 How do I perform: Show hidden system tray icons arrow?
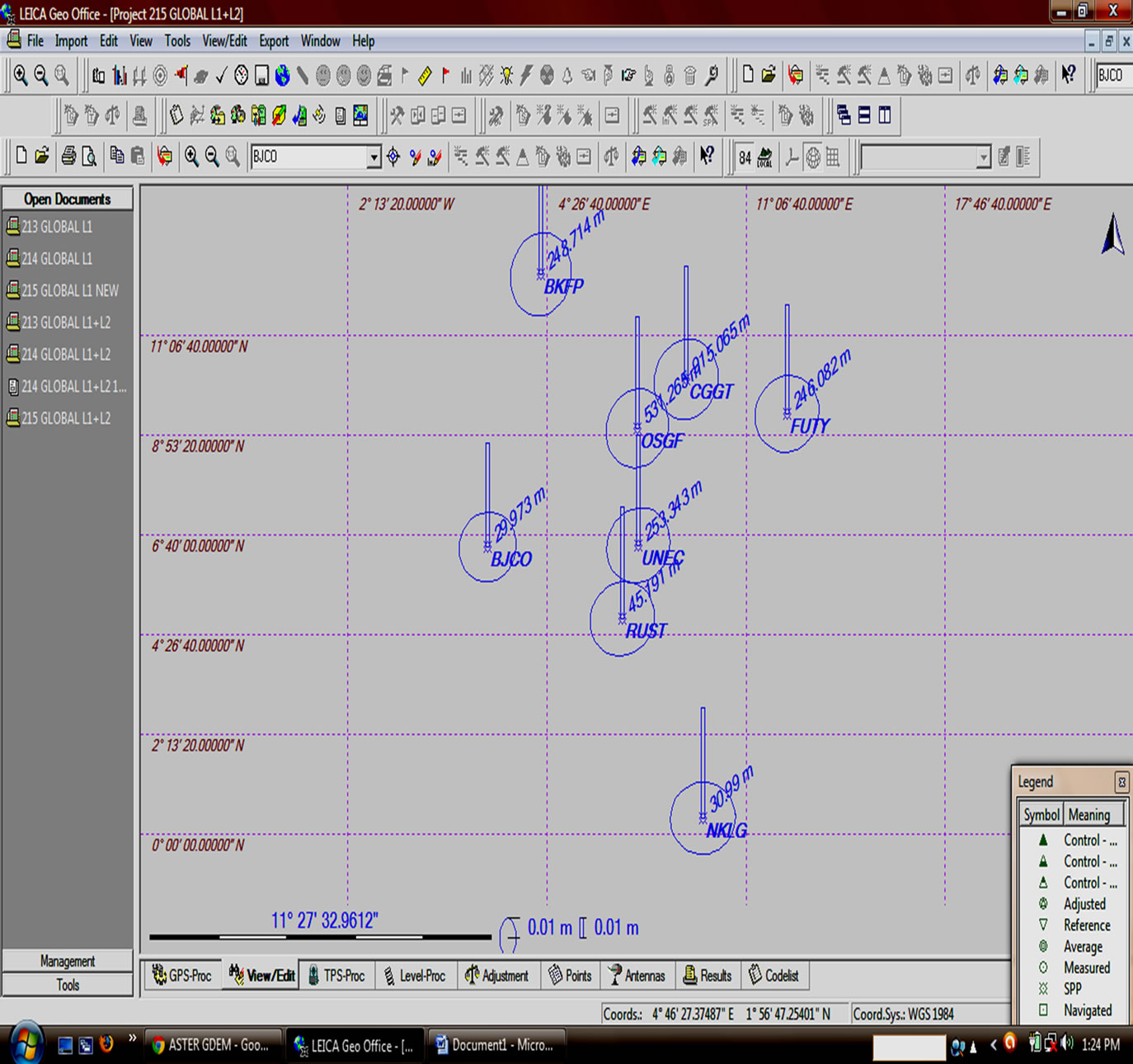click(x=994, y=1045)
